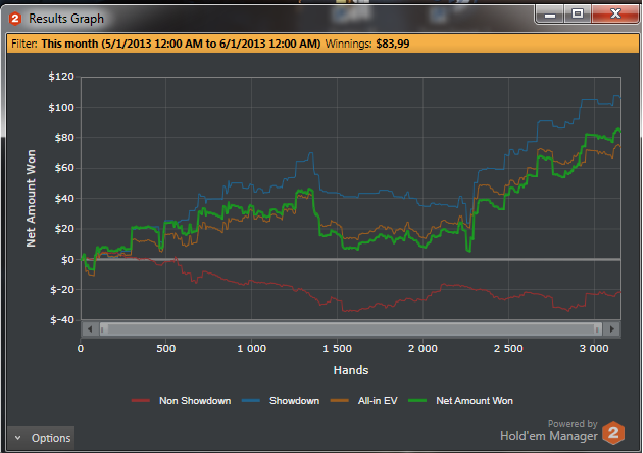Screen dimensions: 643x453
Task: Click the graph horizontal scrollbar track
Action: [x=351, y=329]
